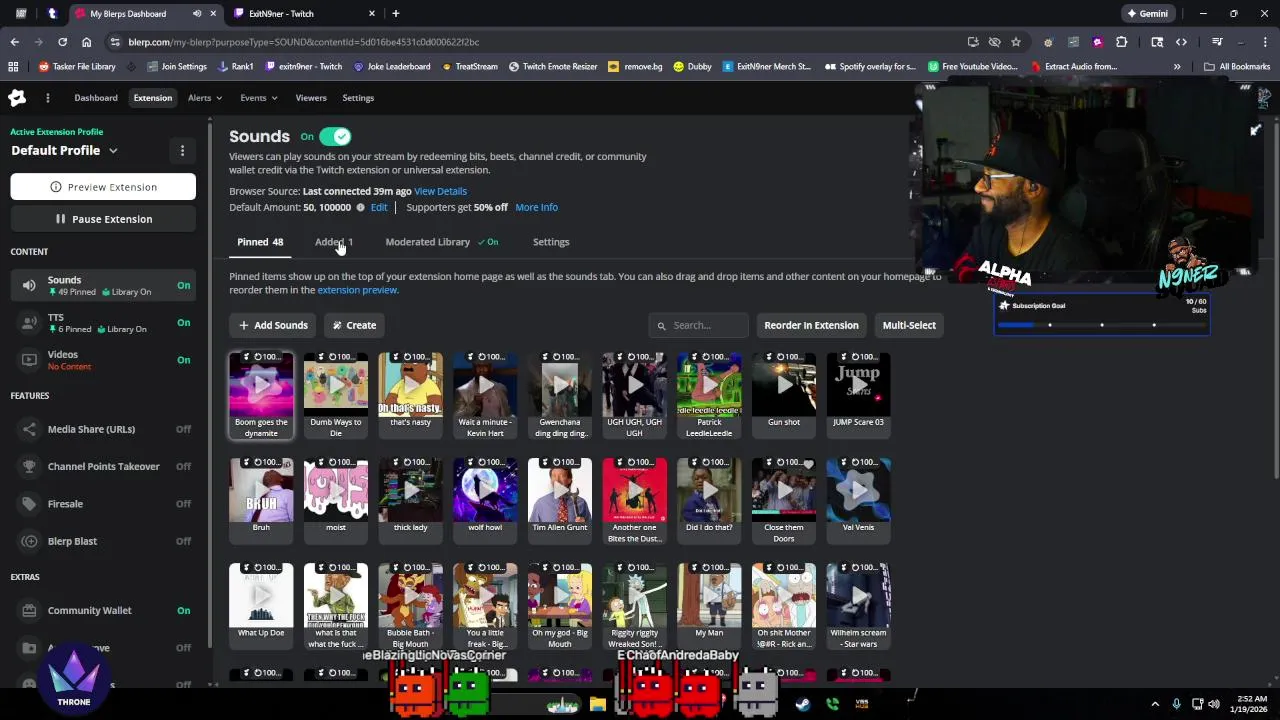The height and width of the screenshot is (720, 1280).
Task: Click Reorder In Extension button
Action: click(811, 325)
